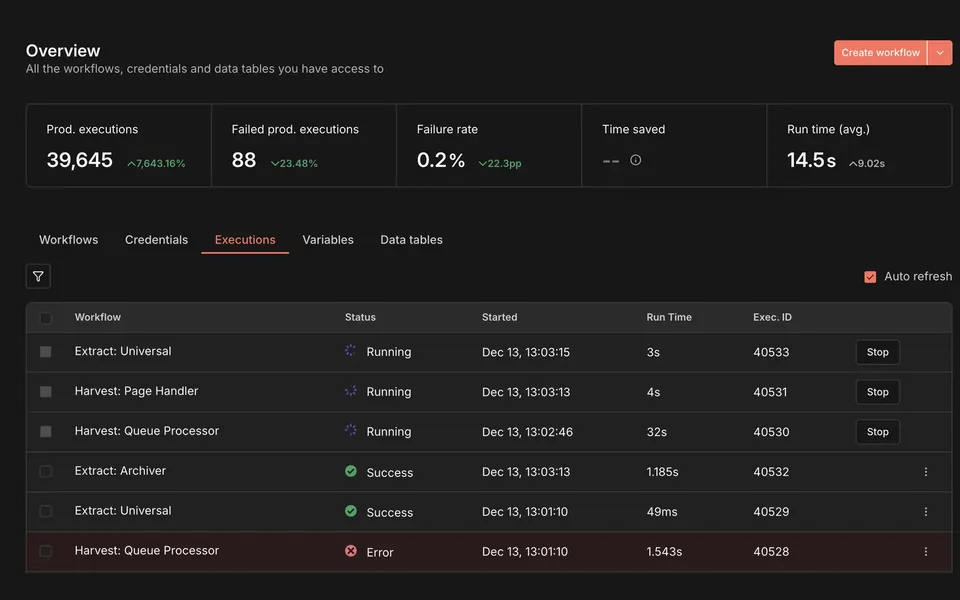Click started time Dec 13, 13:02:46
The width and height of the screenshot is (960, 600).
click(527, 432)
